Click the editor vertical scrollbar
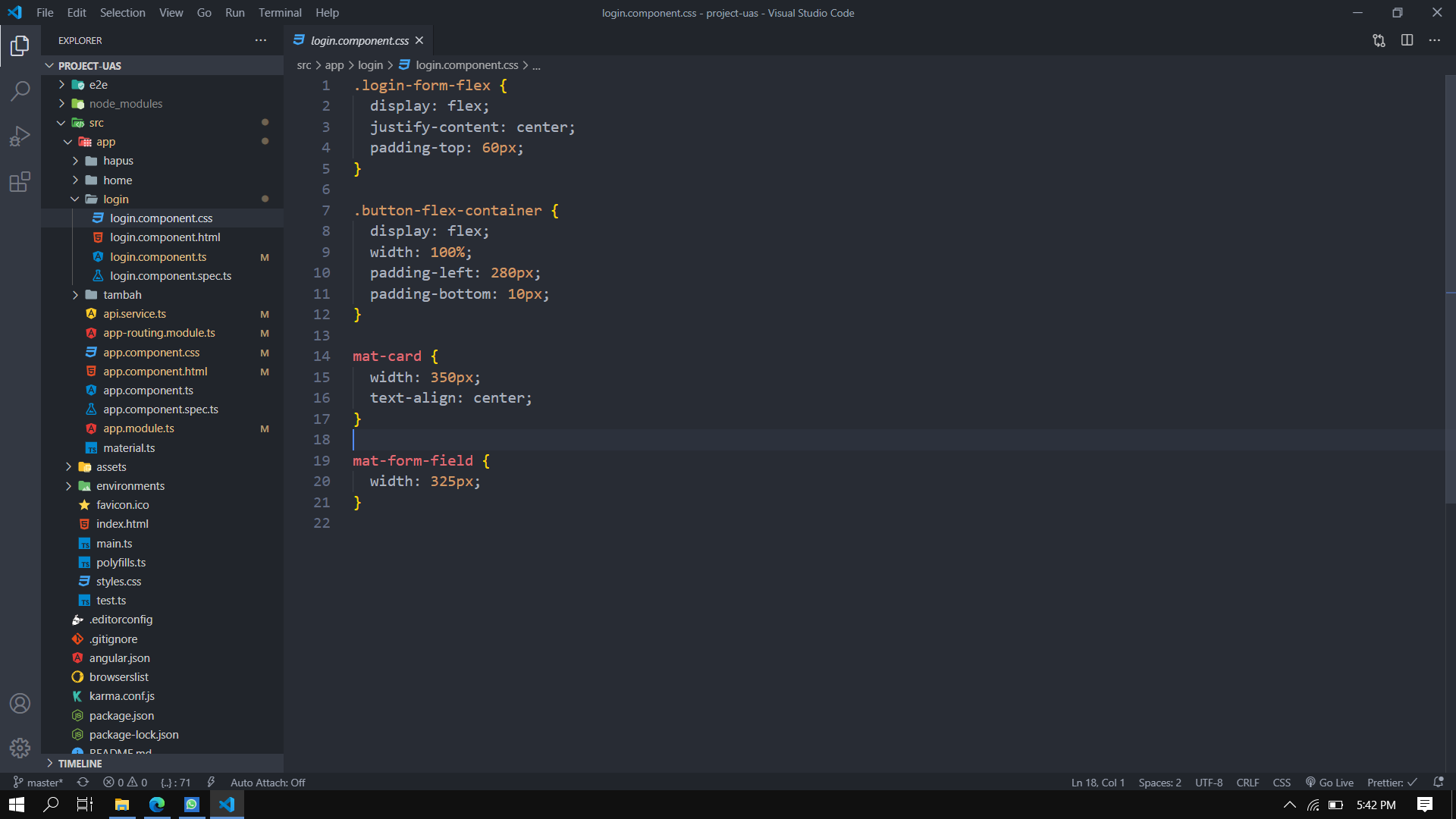This screenshot has width=1456, height=819. click(x=1450, y=288)
